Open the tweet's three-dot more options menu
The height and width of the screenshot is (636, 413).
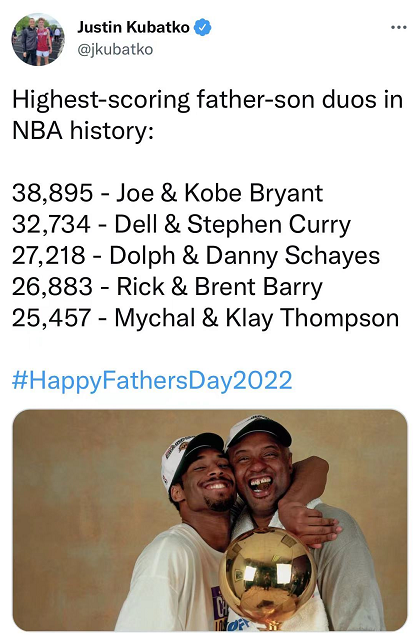398,28
